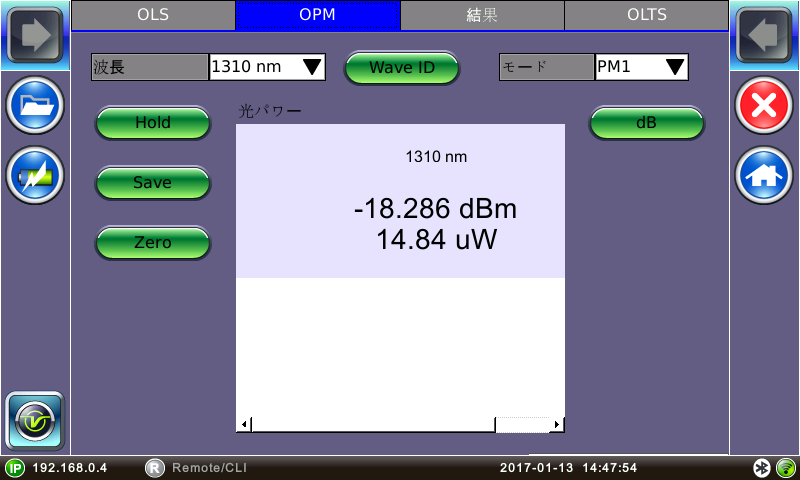This screenshot has height=480, width=800.
Task: Click the green wireless signal status icon
Action: tap(785, 468)
